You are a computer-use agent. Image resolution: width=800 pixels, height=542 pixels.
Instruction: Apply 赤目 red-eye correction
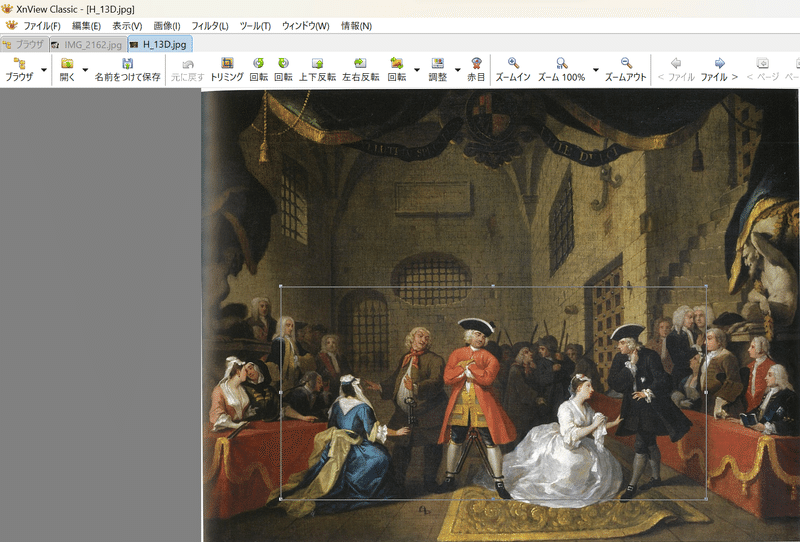(x=476, y=69)
